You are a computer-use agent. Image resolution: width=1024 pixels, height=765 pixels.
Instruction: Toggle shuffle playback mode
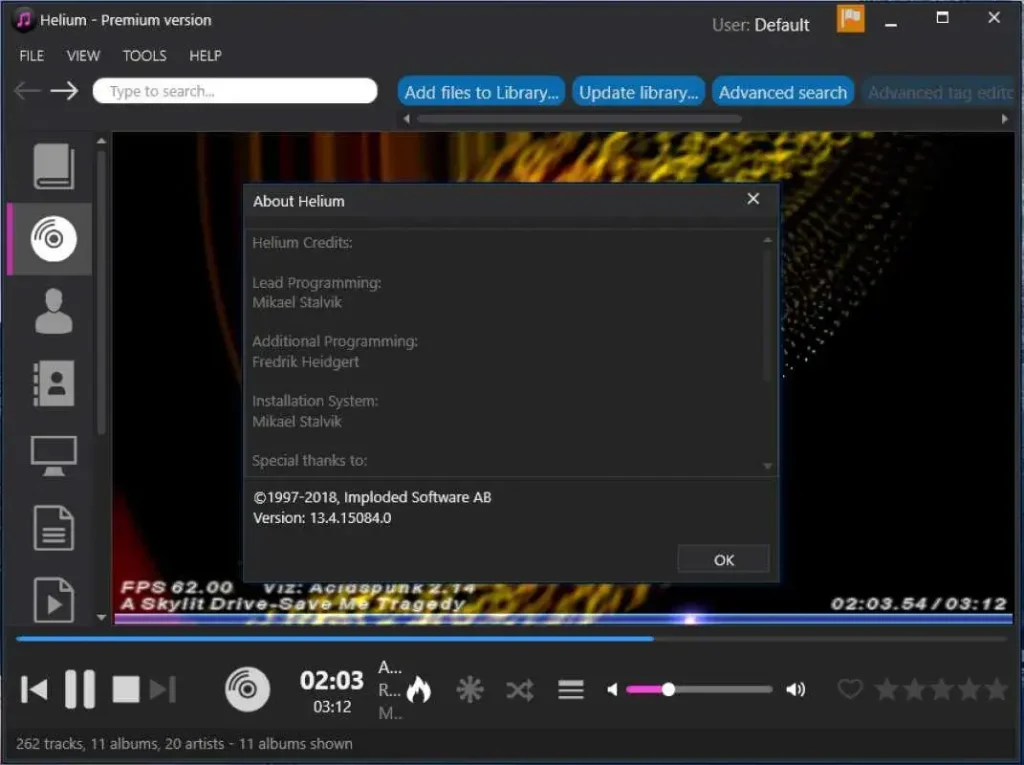point(520,690)
